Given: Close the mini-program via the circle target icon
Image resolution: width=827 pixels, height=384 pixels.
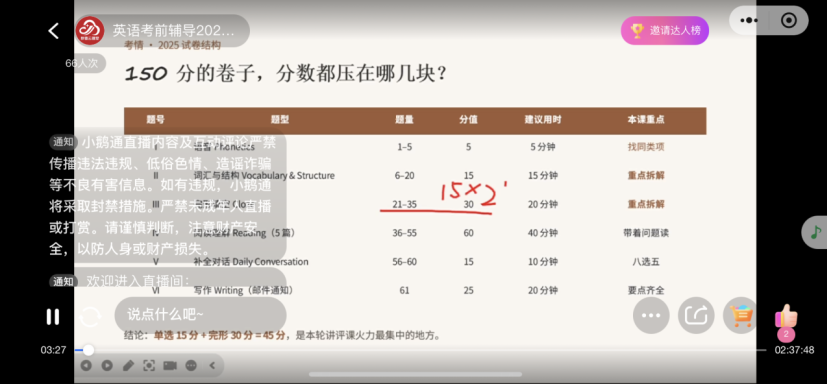Looking at the screenshot, I should [788, 21].
